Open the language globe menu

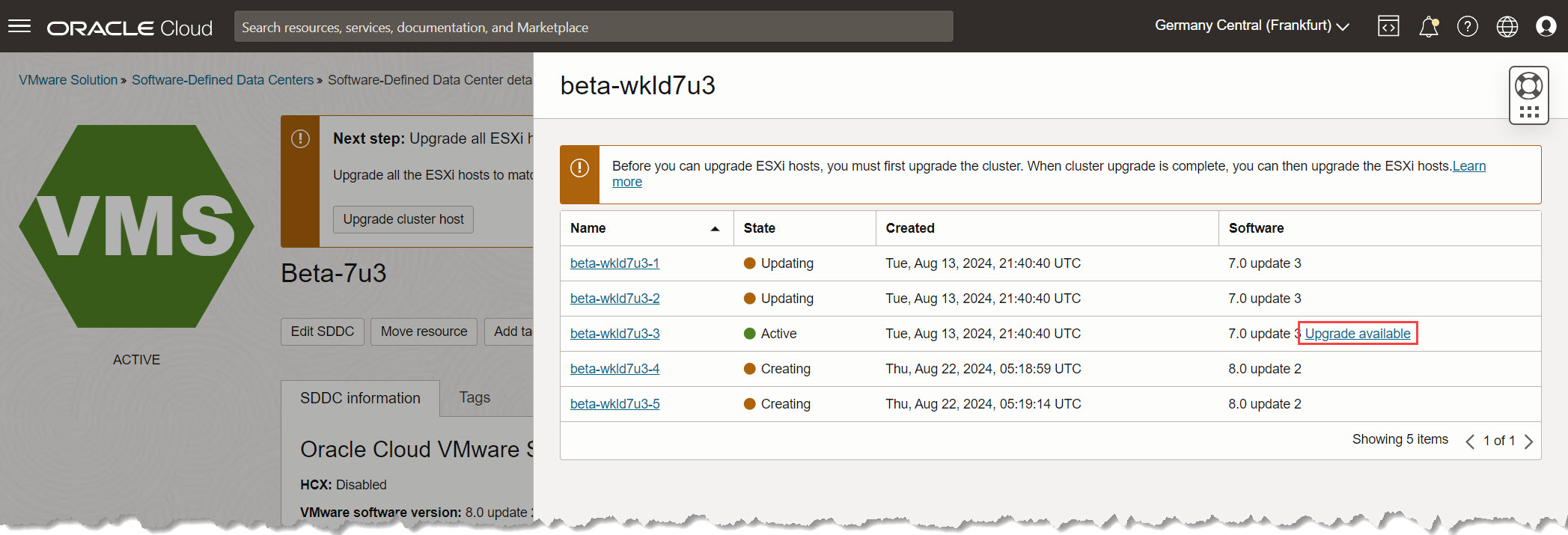[x=1507, y=27]
